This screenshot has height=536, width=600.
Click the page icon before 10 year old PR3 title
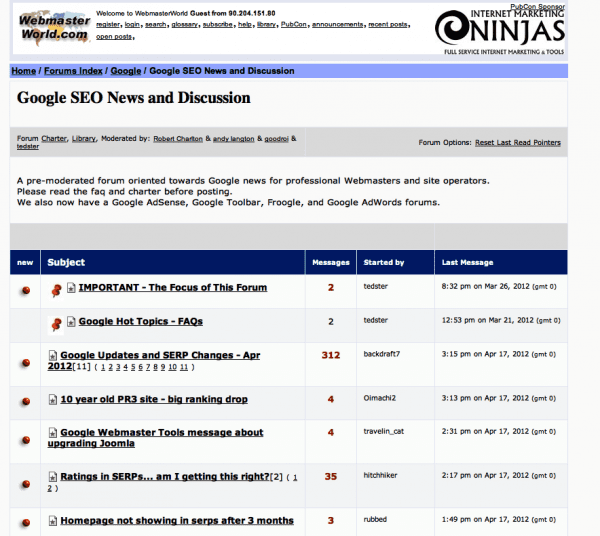53,399
